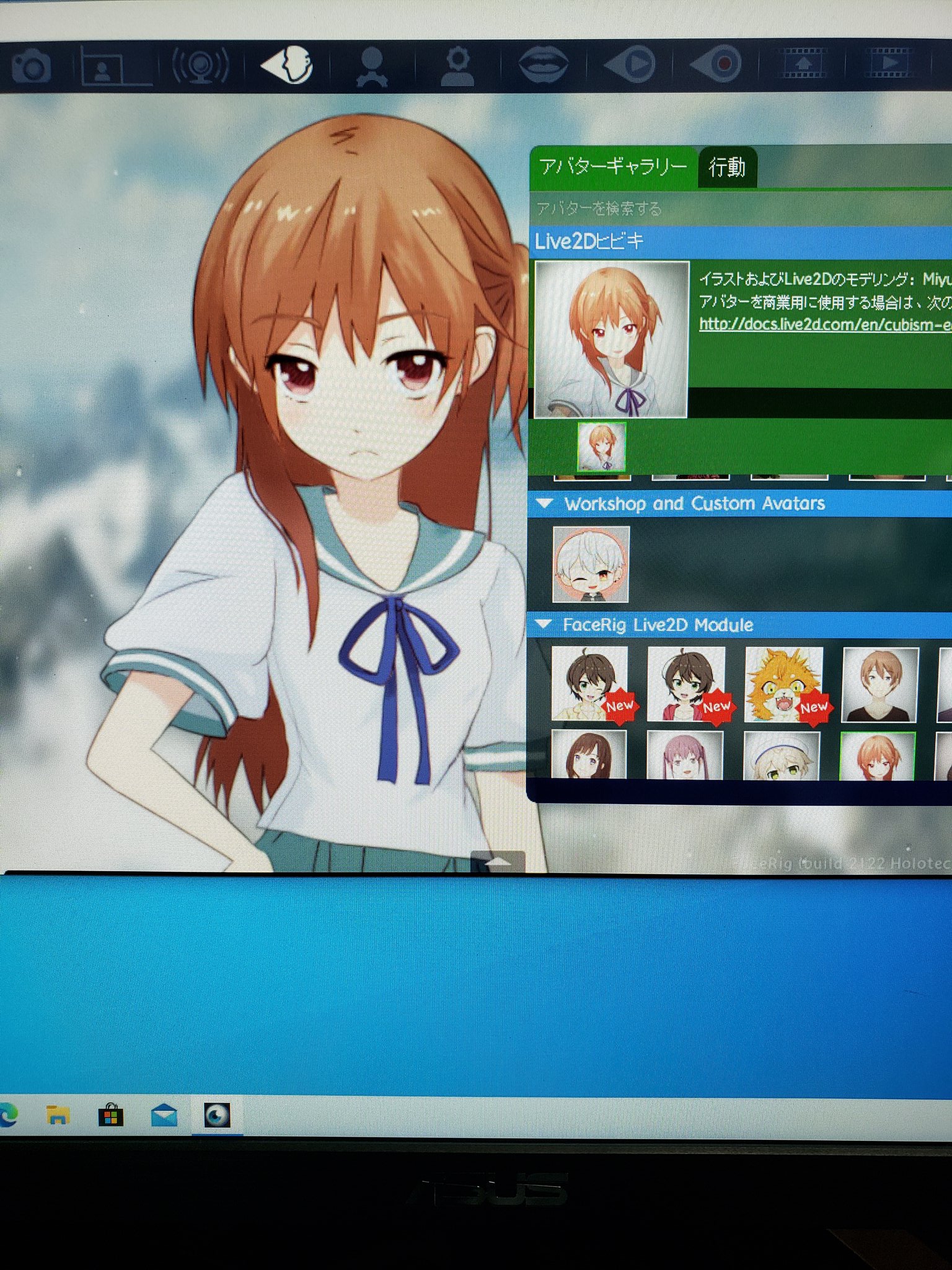Select the New brown-haired avatar with red jacket
This screenshot has width=952, height=1270.
coord(687,684)
